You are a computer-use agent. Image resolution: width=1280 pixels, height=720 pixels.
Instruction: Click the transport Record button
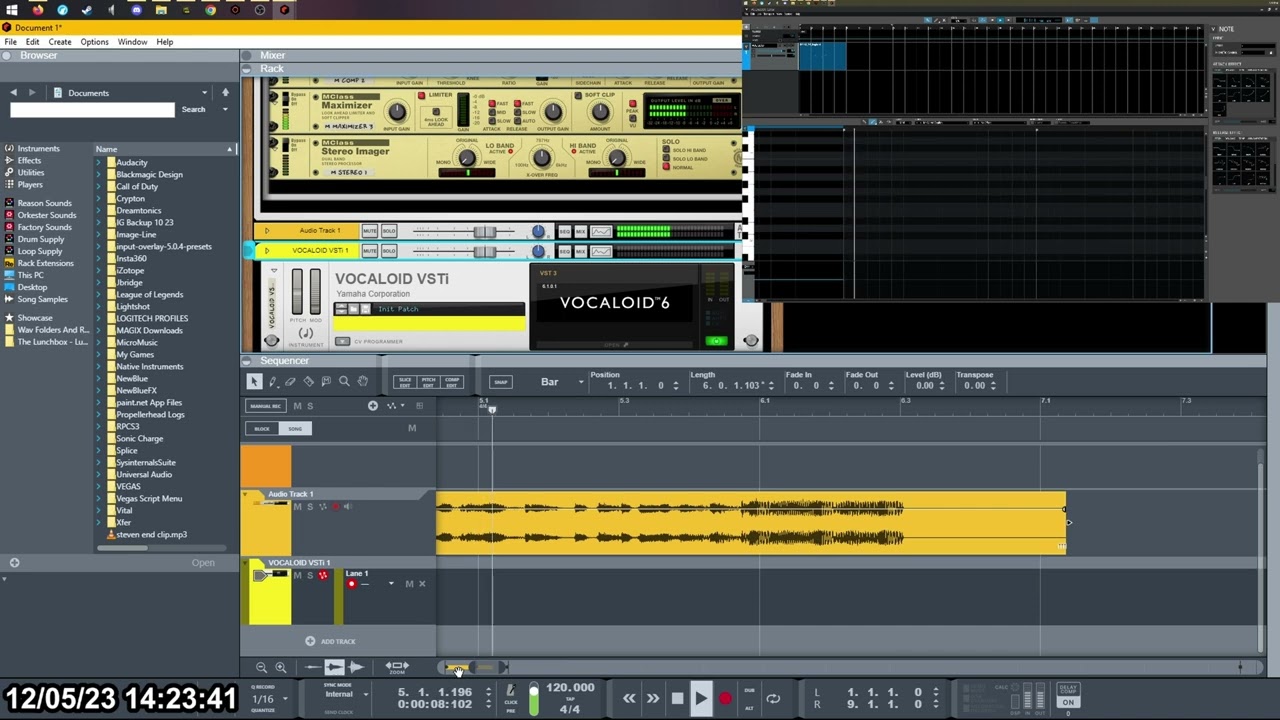pos(725,698)
